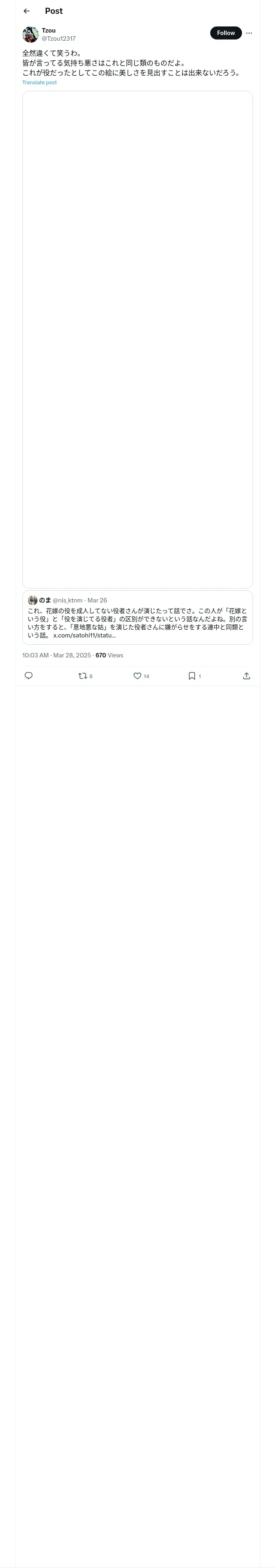The image size is (275, 1568).
Task: Open the attached media image area
Action: pos(137,339)
